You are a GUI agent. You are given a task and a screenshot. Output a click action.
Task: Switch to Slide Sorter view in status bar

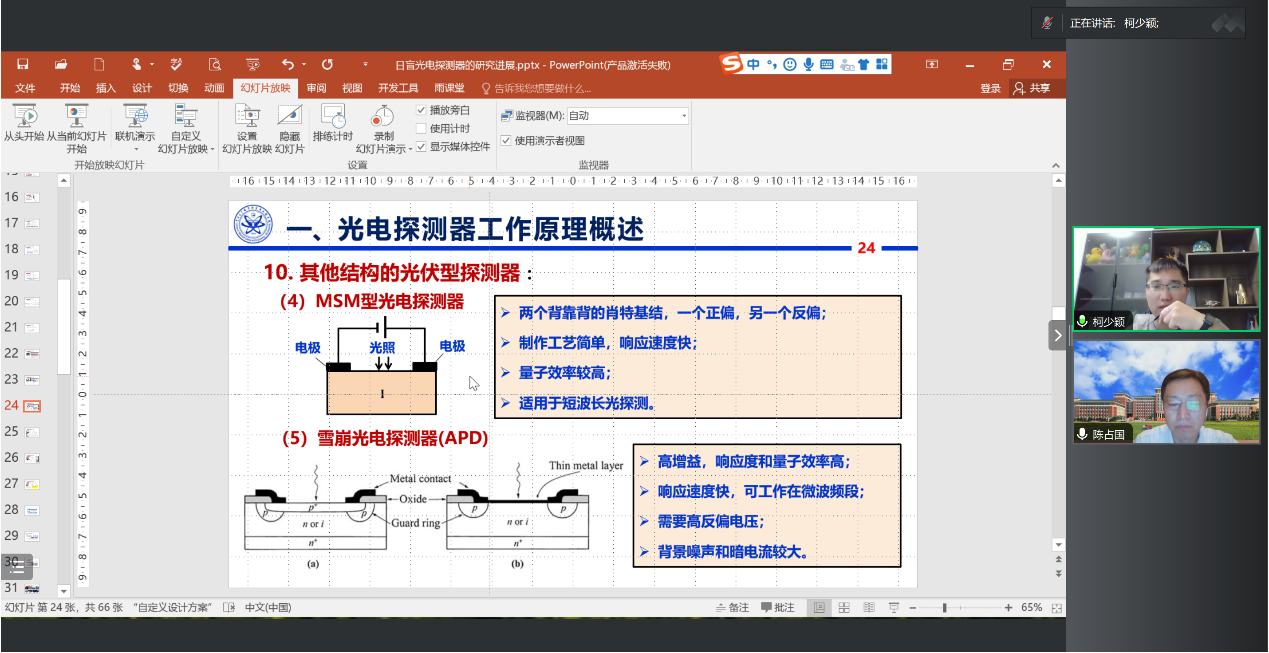(844, 608)
